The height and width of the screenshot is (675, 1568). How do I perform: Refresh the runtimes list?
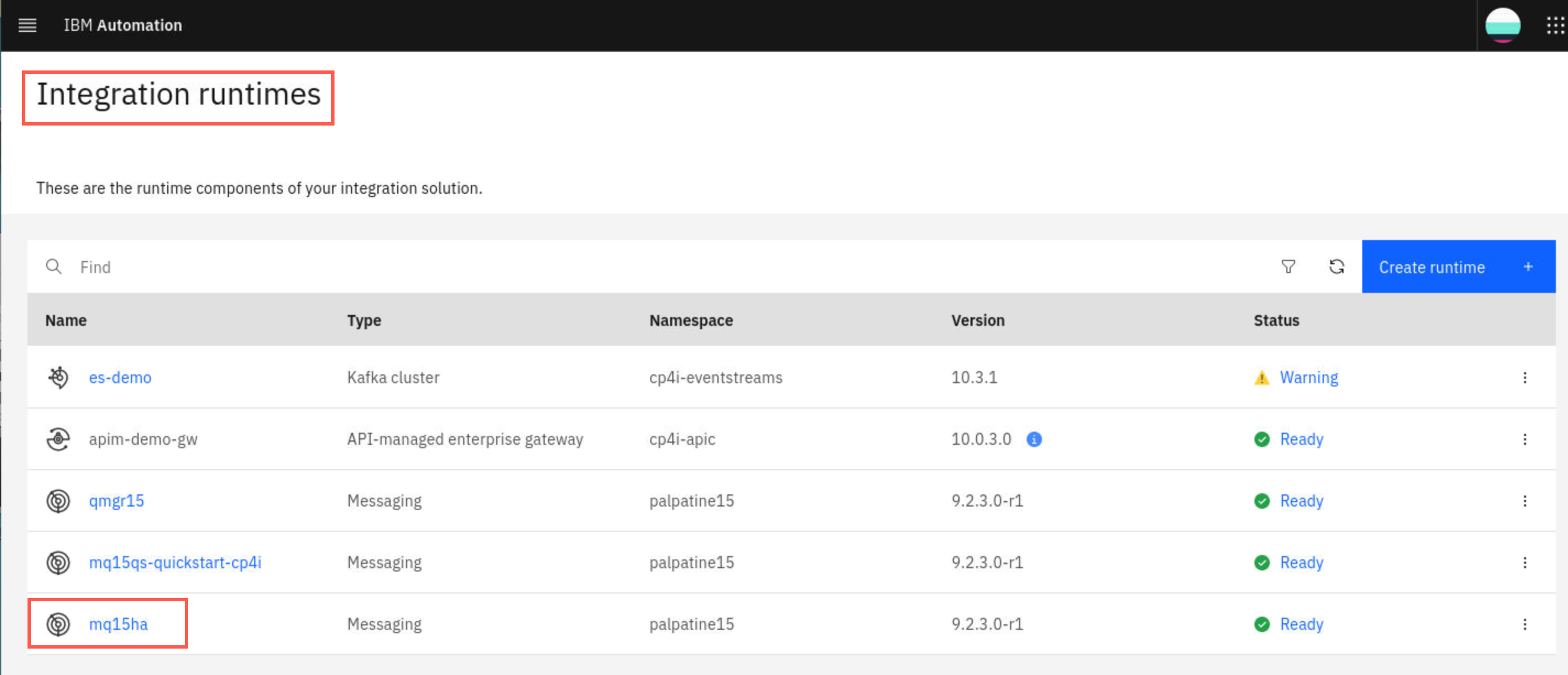(1337, 267)
